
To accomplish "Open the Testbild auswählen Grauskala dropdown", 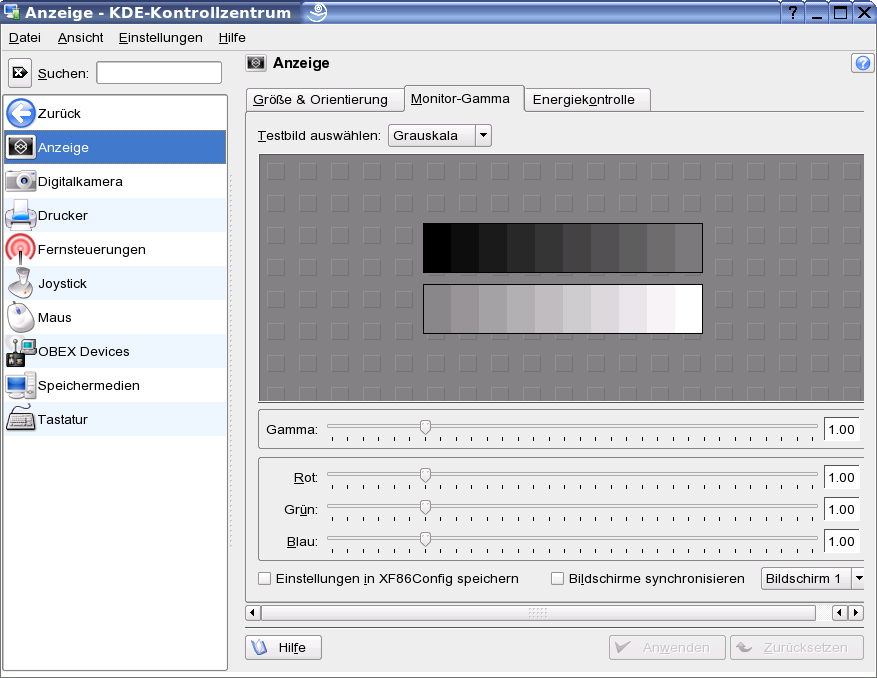I will coord(440,135).
